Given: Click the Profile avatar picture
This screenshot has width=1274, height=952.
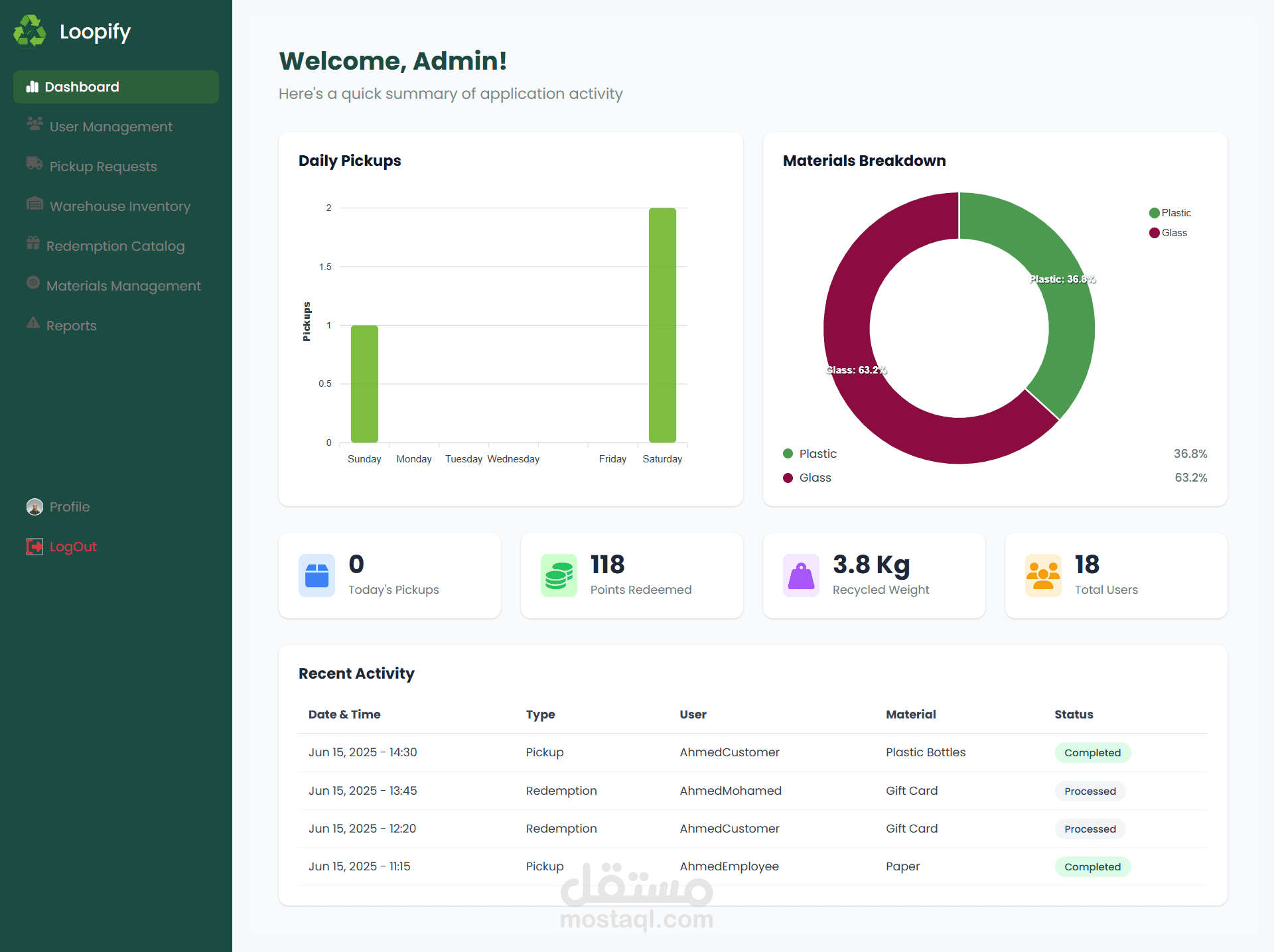Looking at the screenshot, I should (35, 507).
